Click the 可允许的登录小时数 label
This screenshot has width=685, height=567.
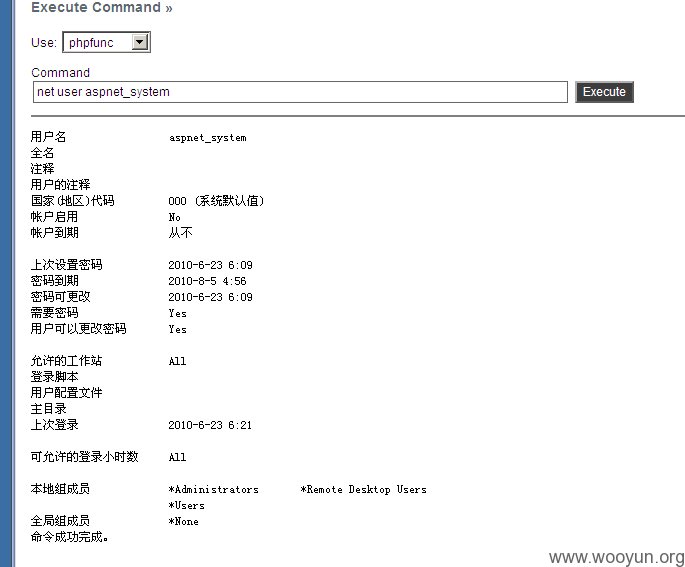[x=84, y=457]
